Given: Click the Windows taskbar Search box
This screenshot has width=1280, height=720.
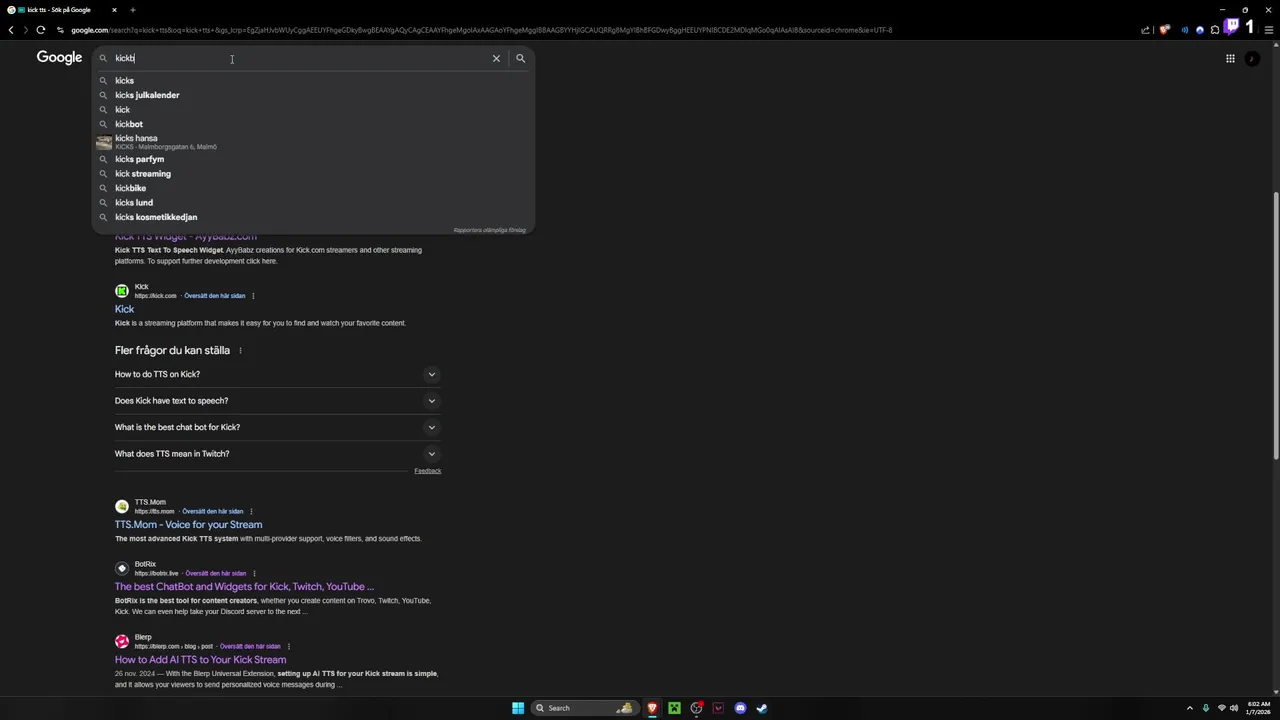Looking at the screenshot, I should pyautogui.click(x=584, y=708).
